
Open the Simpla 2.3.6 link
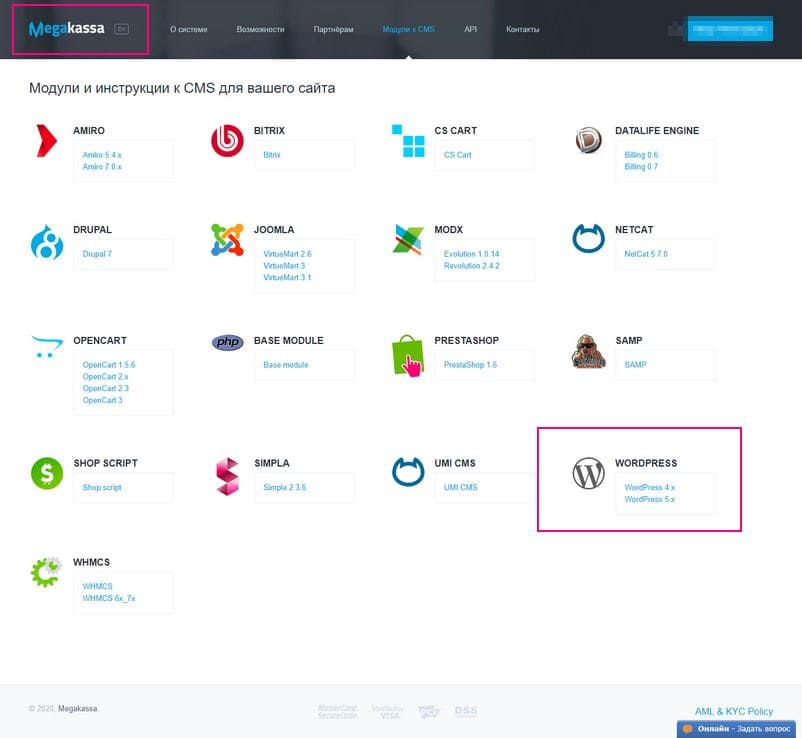(x=285, y=487)
